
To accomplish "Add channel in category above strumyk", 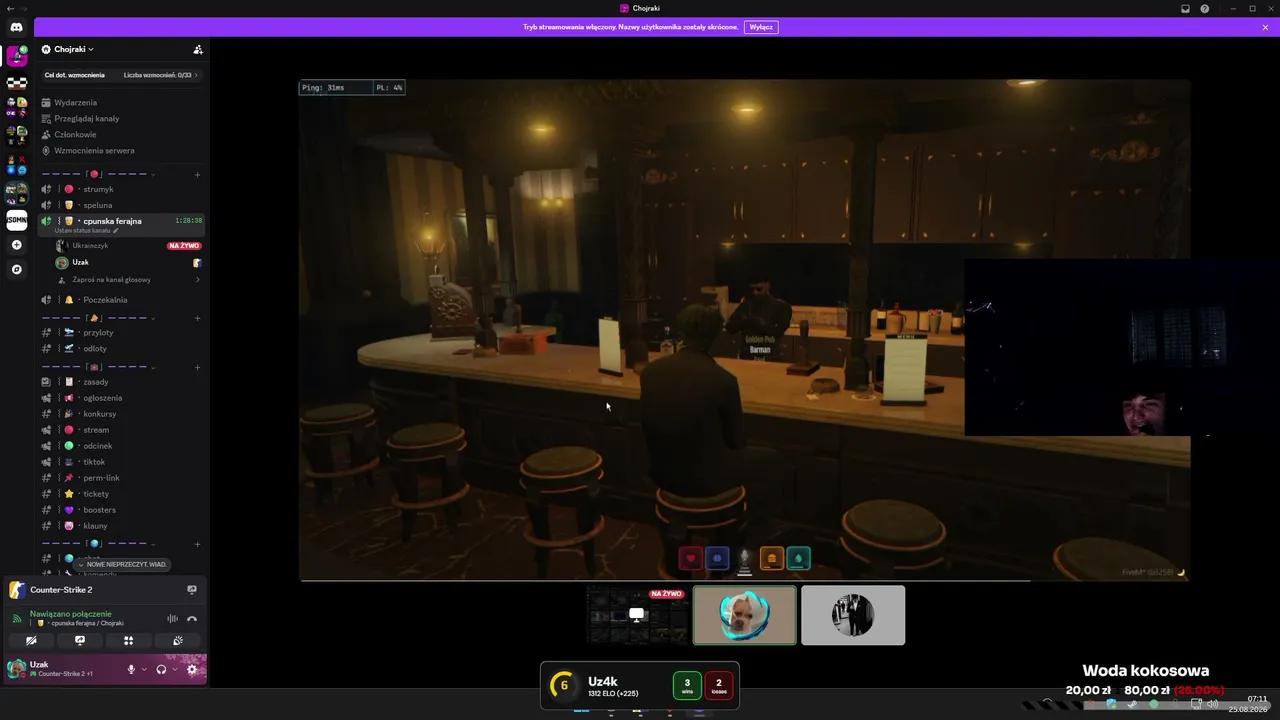I will [197, 175].
